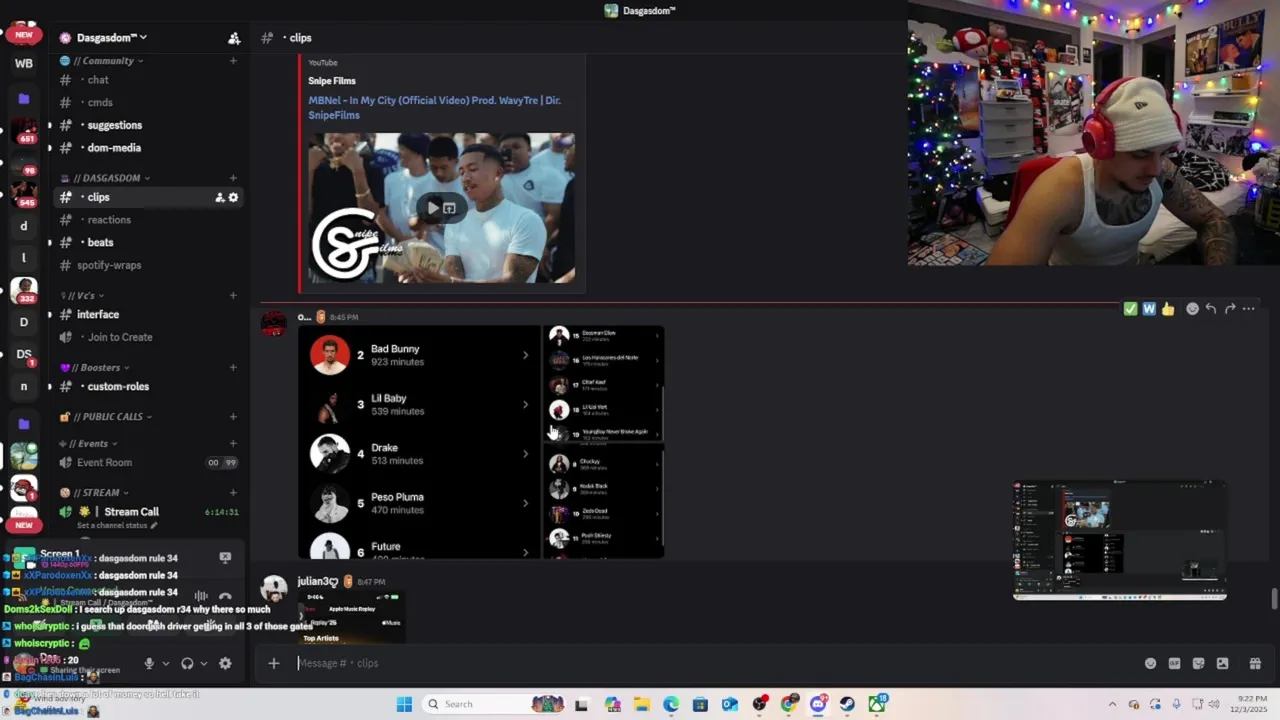Toggle microphone mute
The width and height of the screenshot is (1280, 720).
149,663
